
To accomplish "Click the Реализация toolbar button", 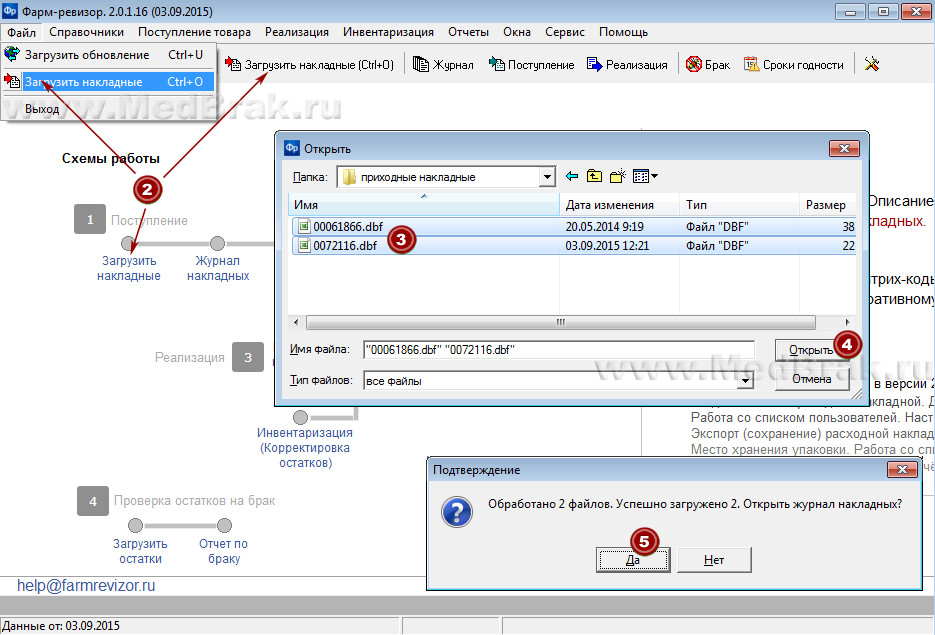I will tap(627, 64).
